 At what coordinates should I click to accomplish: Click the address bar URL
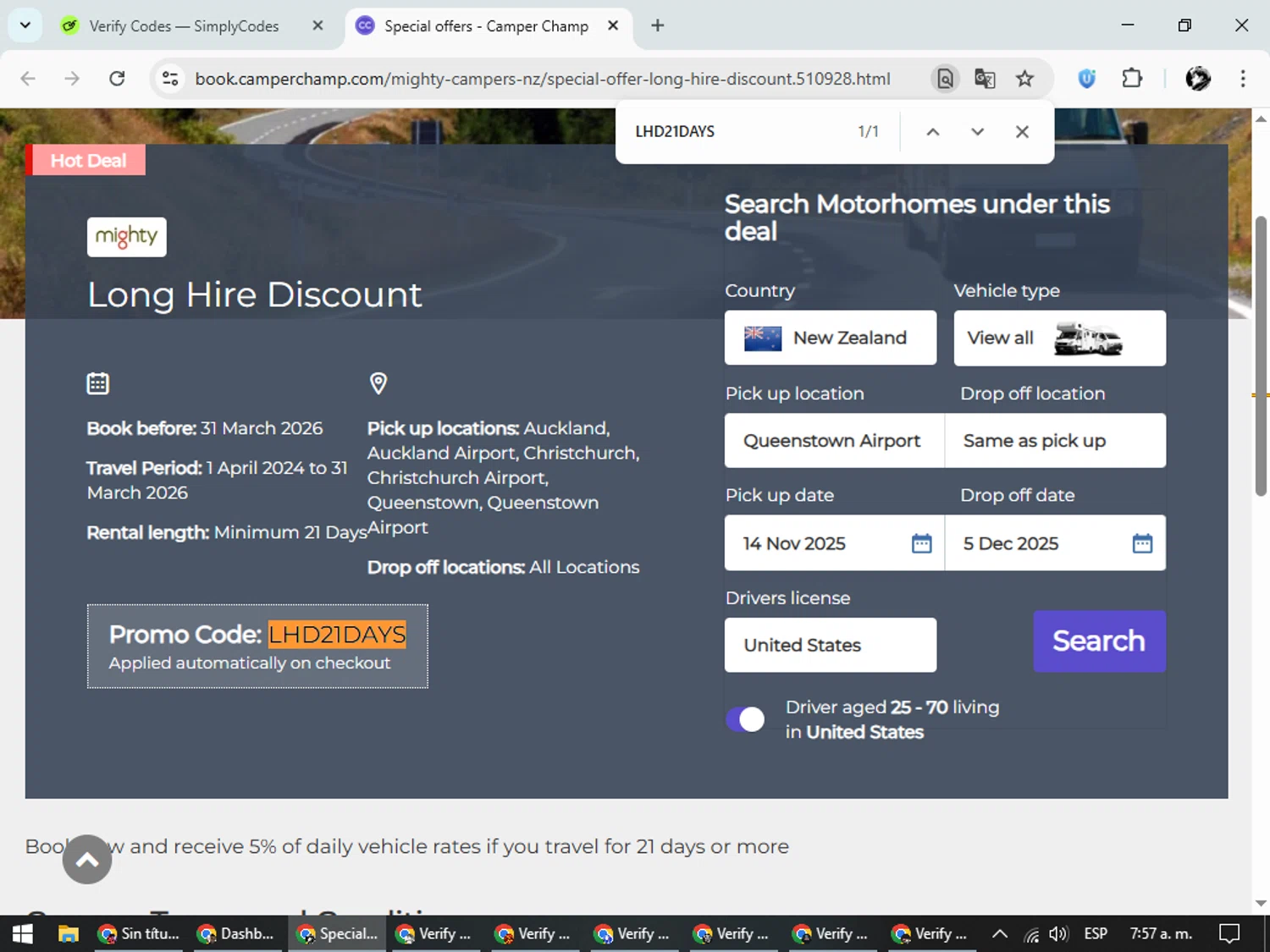[543, 79]
